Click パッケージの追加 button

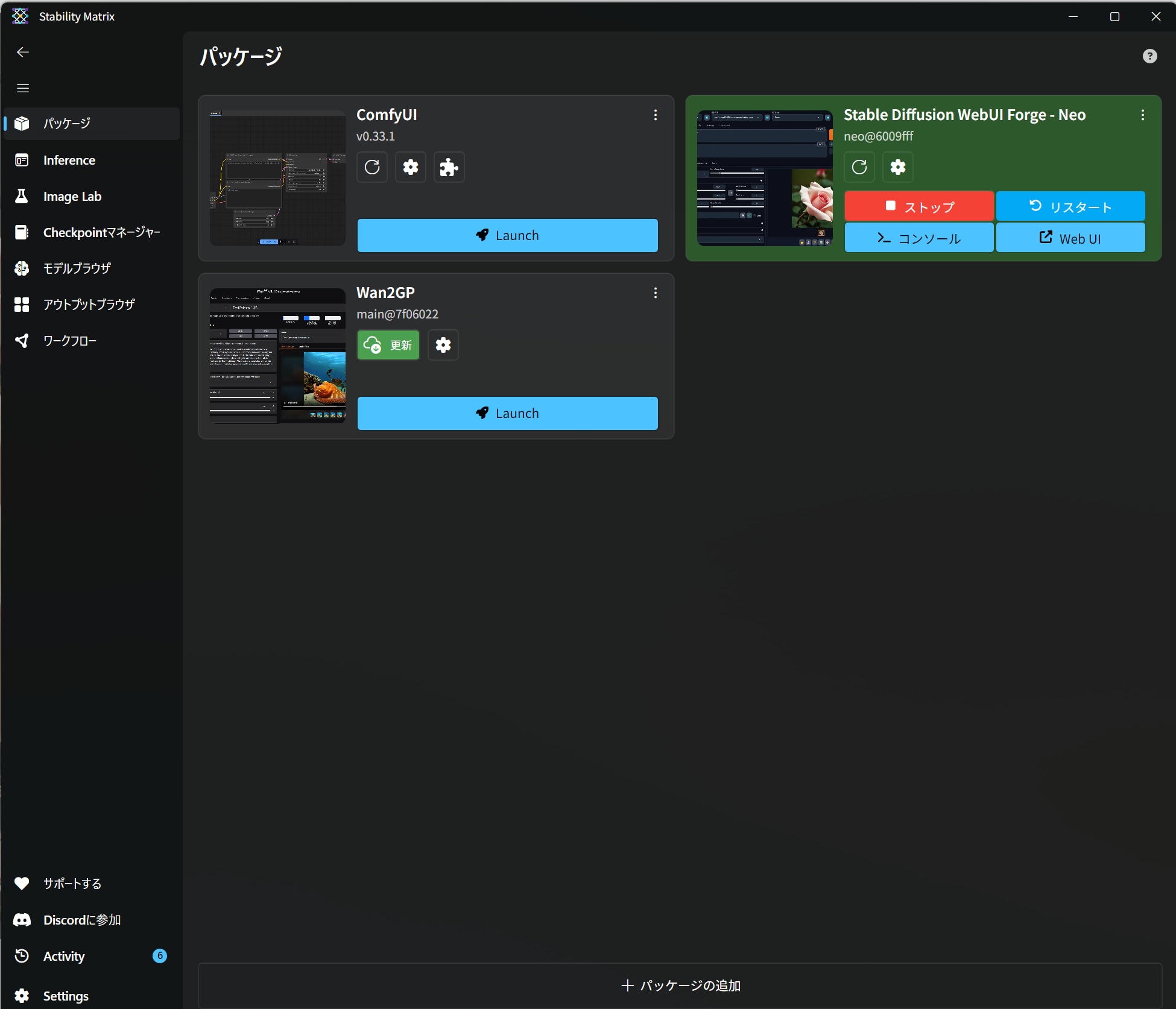(x=680, y=985)
